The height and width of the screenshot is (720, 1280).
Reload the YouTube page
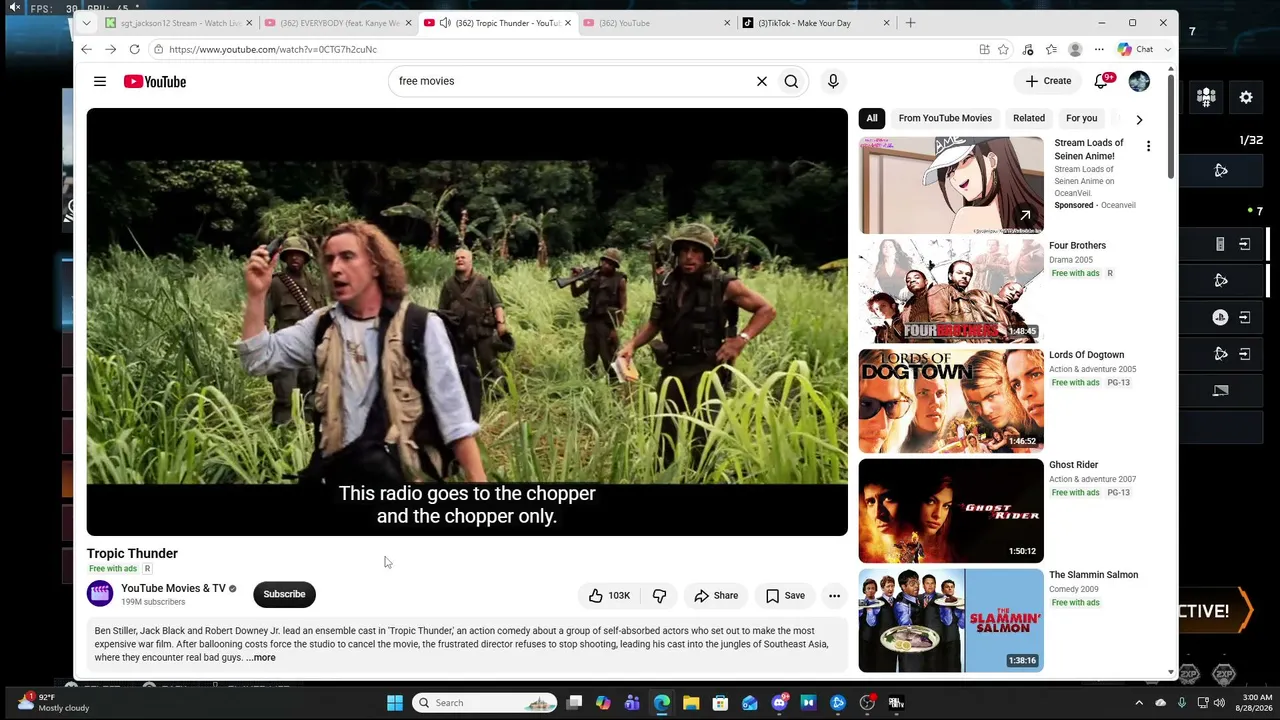pos(134,49)
